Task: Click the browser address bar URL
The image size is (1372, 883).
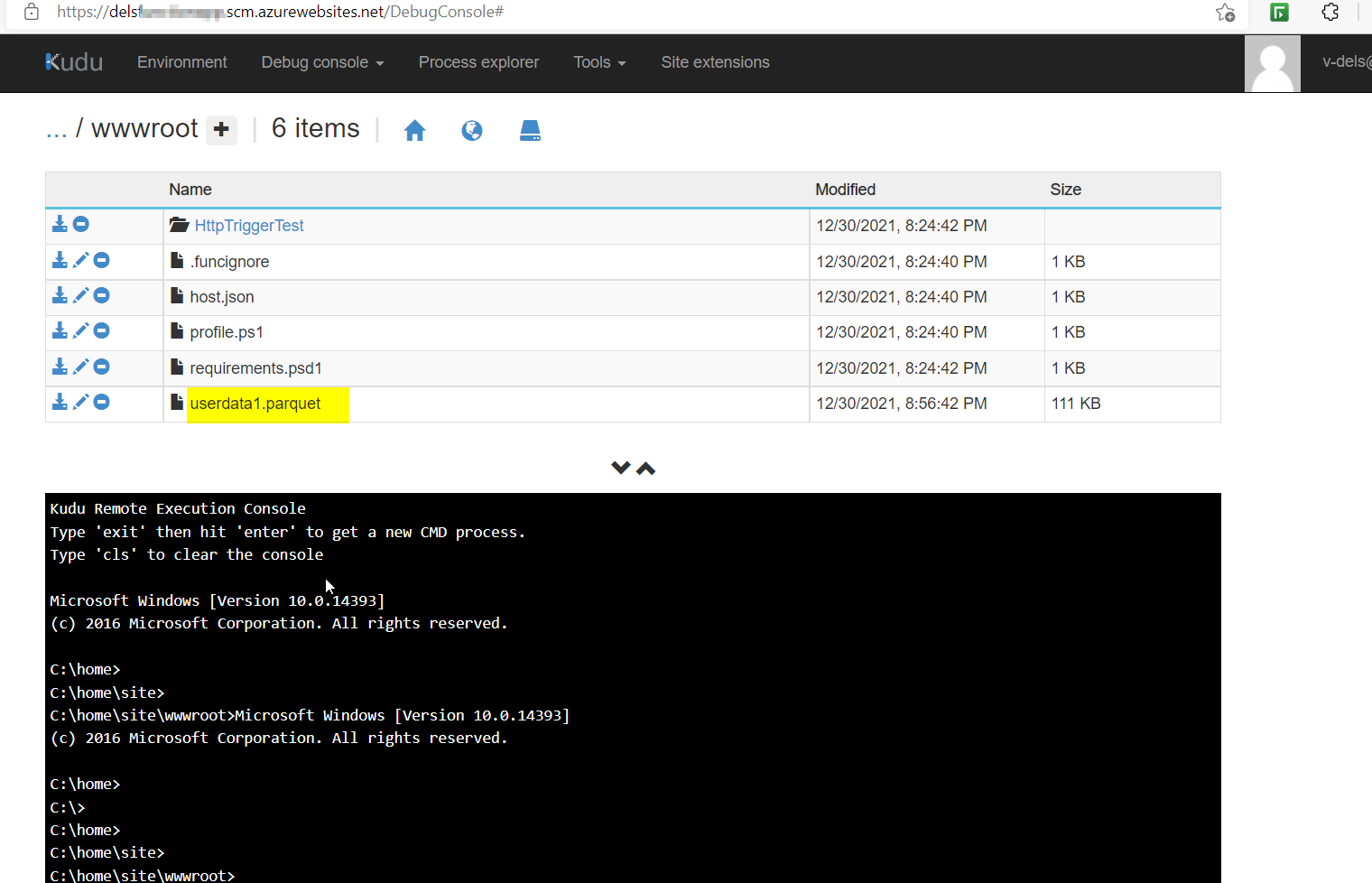Action: coord(280,12)
